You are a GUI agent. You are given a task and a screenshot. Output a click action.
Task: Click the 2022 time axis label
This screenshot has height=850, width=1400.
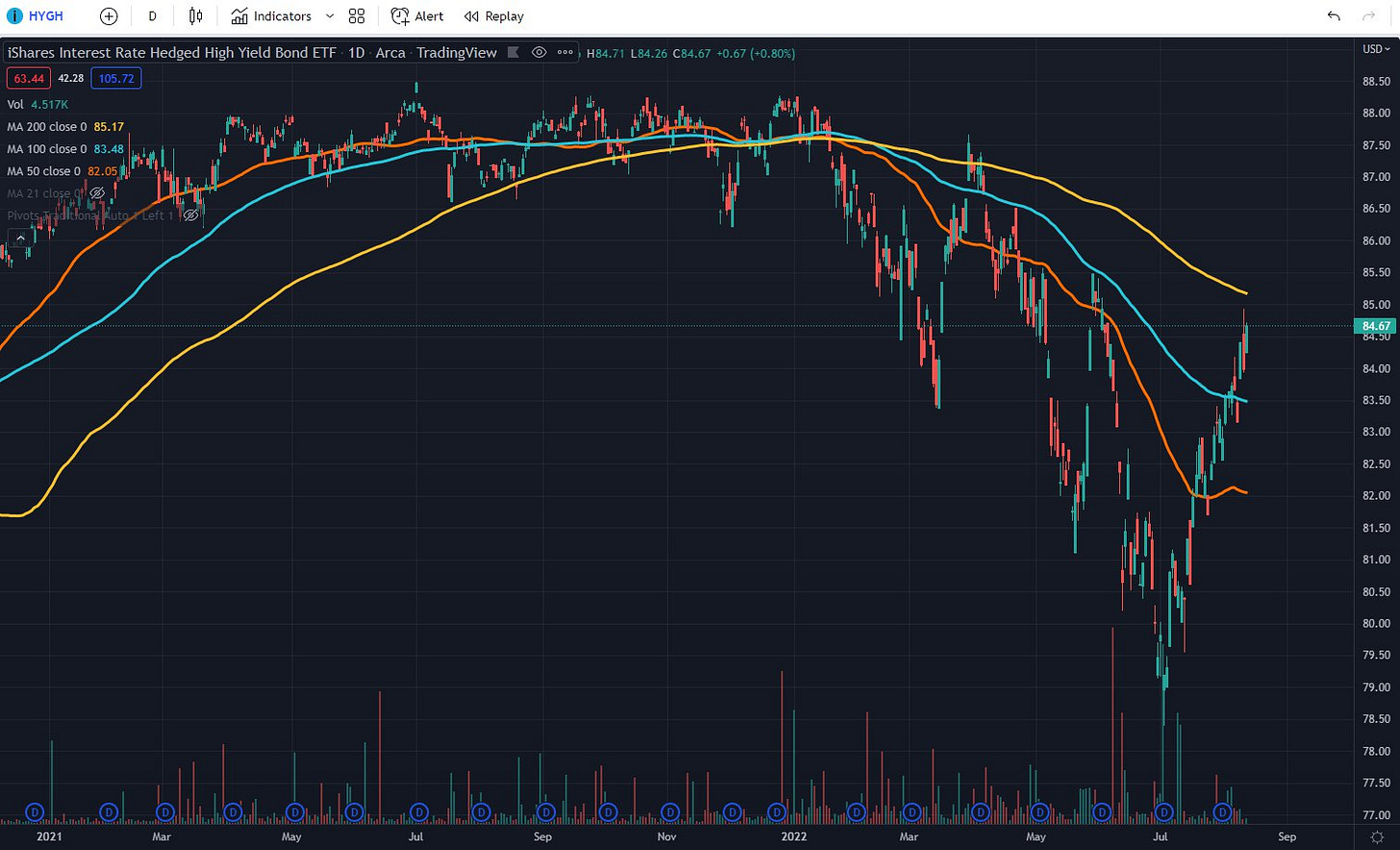793,837
